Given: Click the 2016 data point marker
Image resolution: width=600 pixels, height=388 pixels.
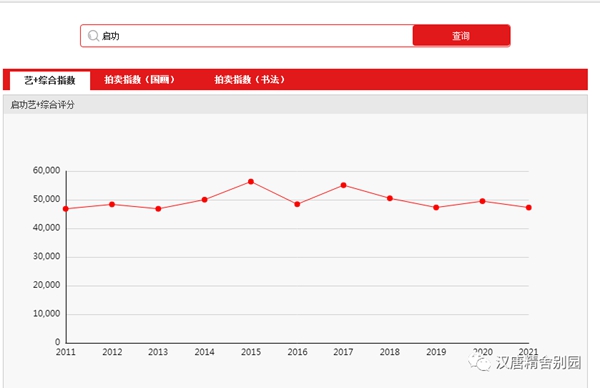Looking at the screenshot, I should (297, 204).
